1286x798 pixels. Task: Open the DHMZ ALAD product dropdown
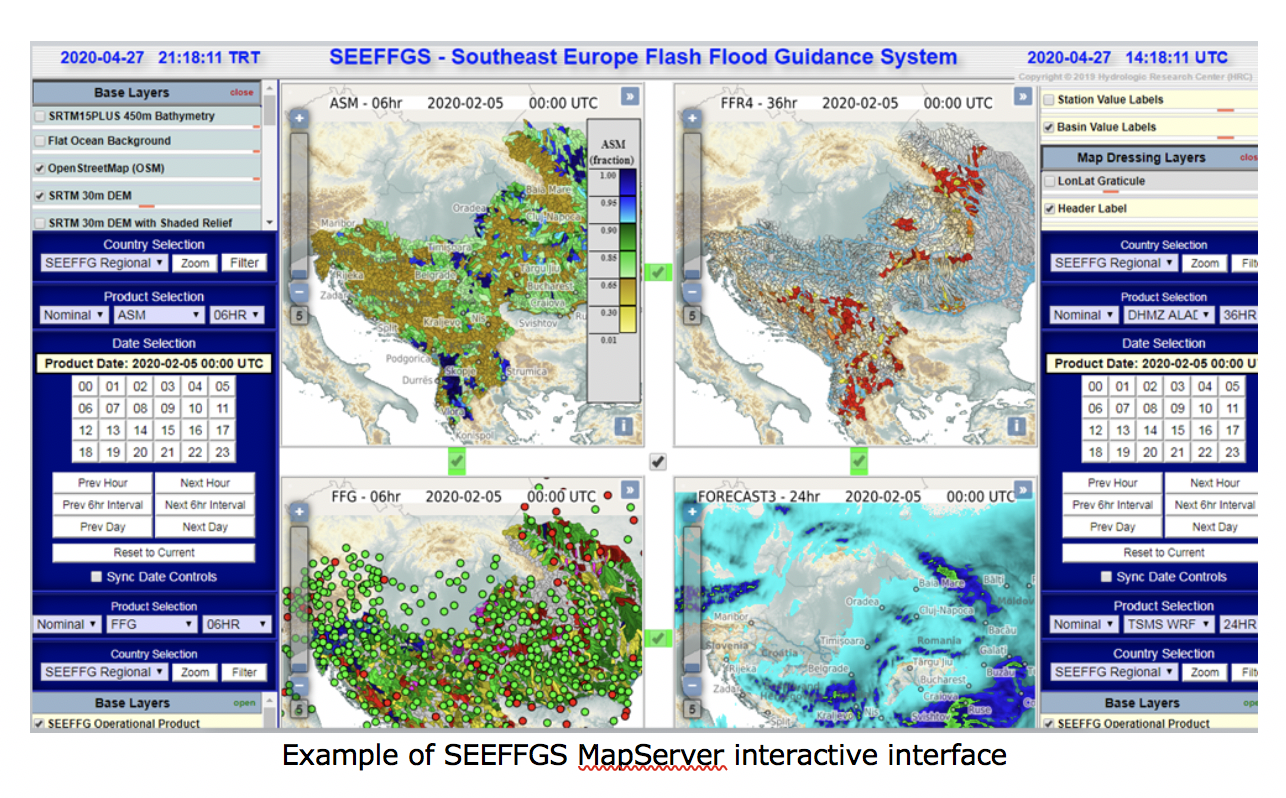pos(1170,314)
